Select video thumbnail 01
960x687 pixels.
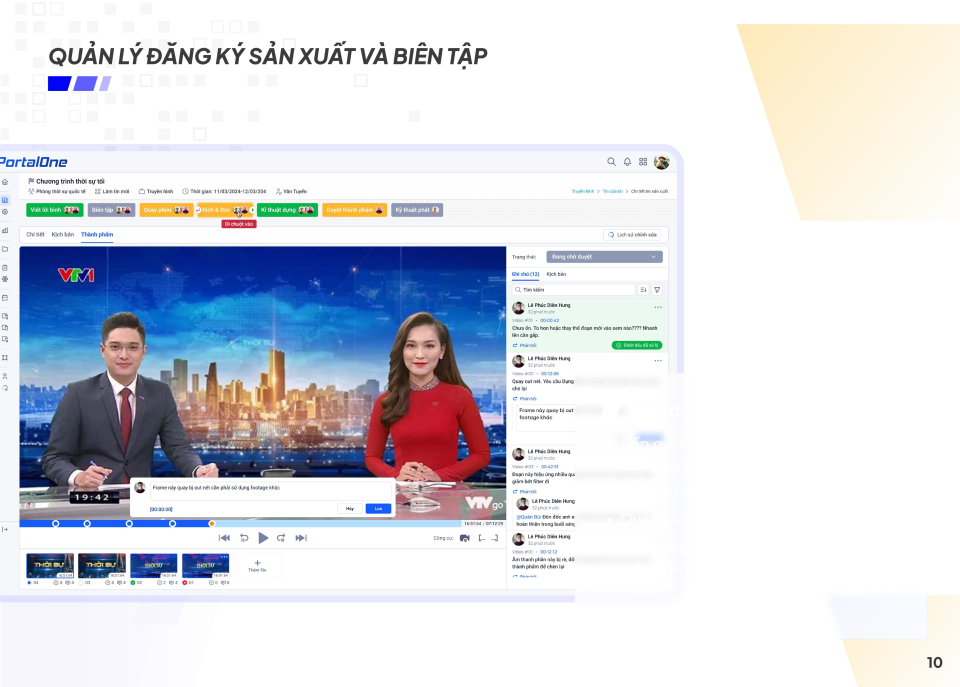pos(206,566)
